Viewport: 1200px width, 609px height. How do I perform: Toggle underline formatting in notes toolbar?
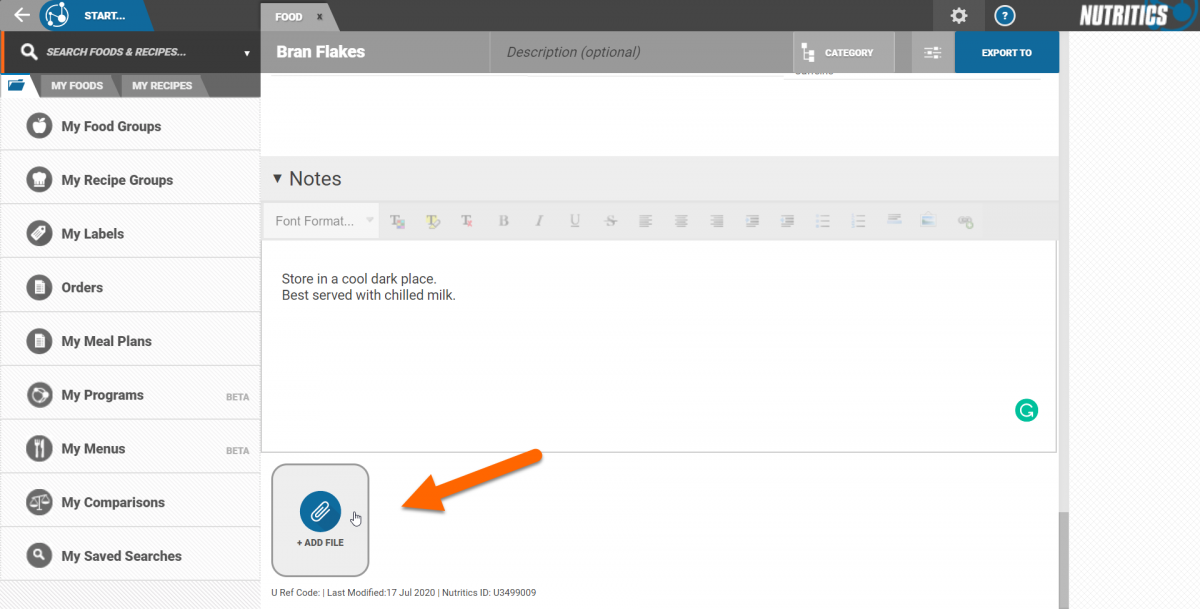pyautogui.click(x=574, y=221)
